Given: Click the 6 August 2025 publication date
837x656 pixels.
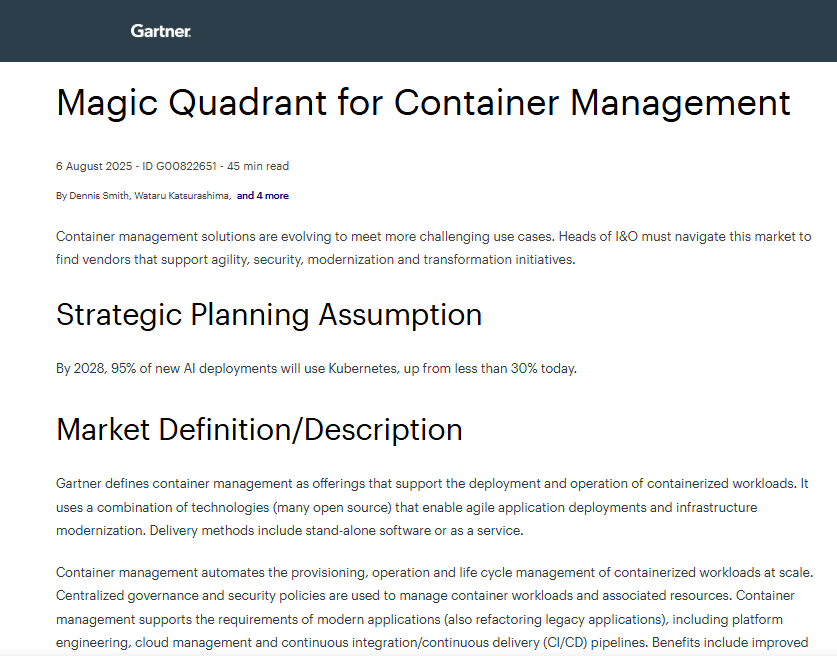Looking at the screenshot, I should coord(93,166).
